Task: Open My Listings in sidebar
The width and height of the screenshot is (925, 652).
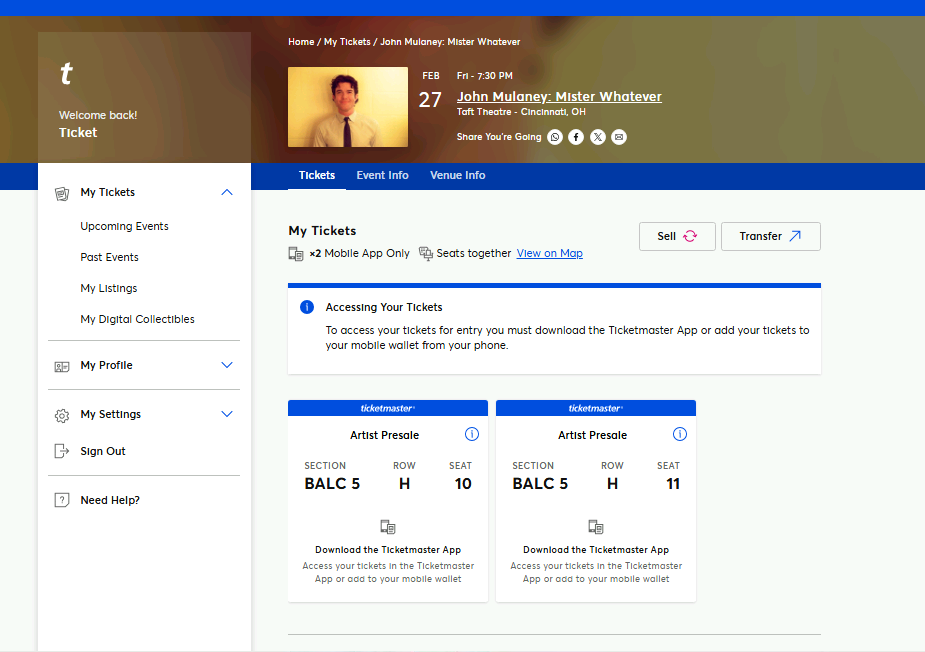Action: [x=109, y=288]
